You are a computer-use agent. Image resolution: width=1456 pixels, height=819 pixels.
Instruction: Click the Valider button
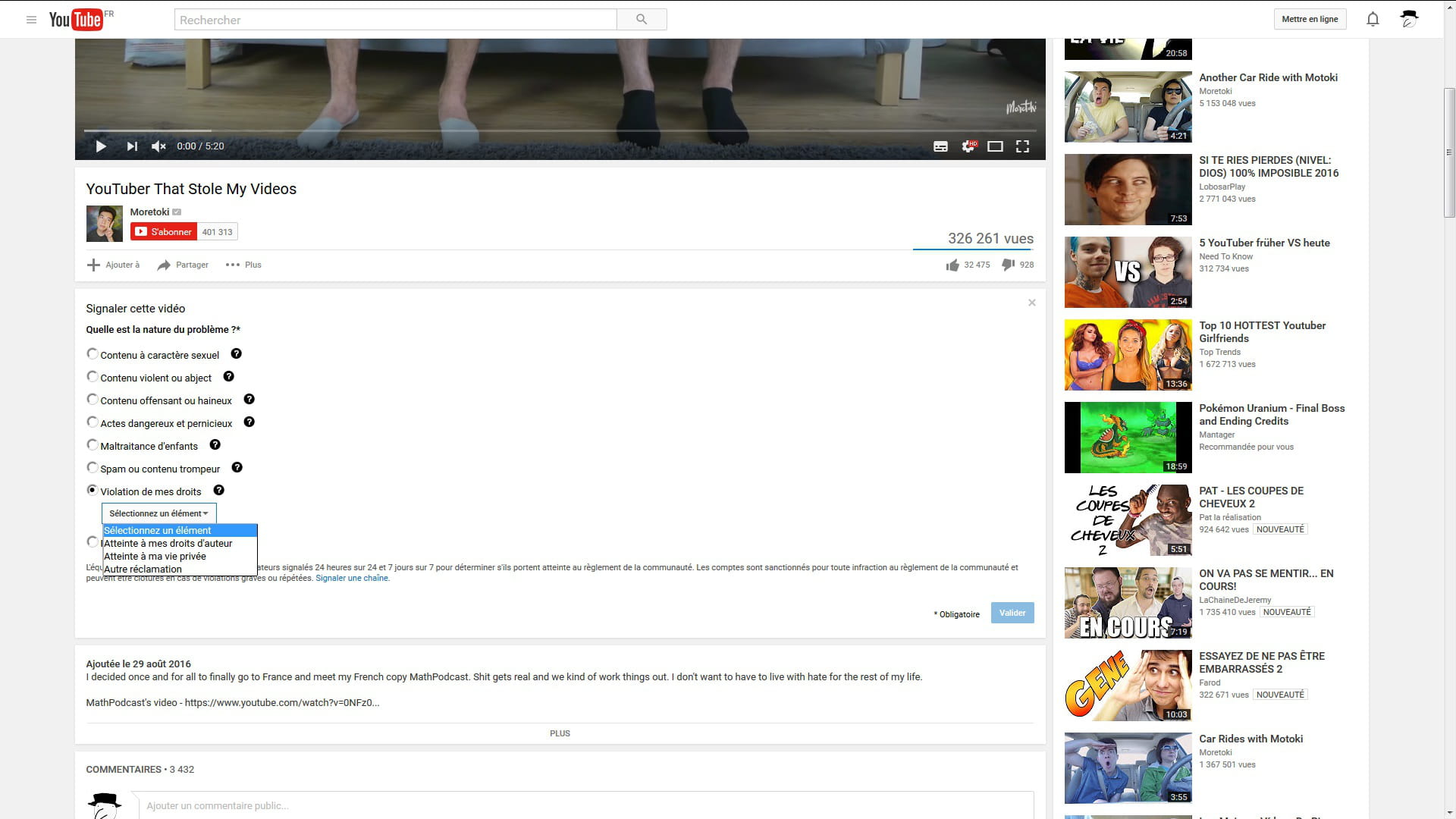pos(1012,613)
